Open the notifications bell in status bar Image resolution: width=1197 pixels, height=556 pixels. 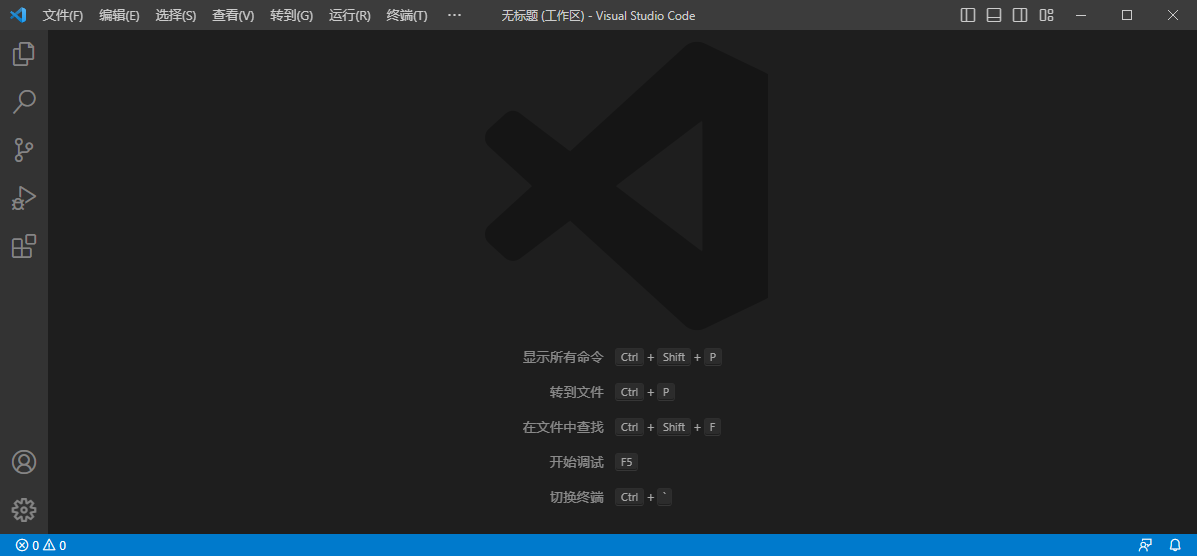click(1175, 545)
